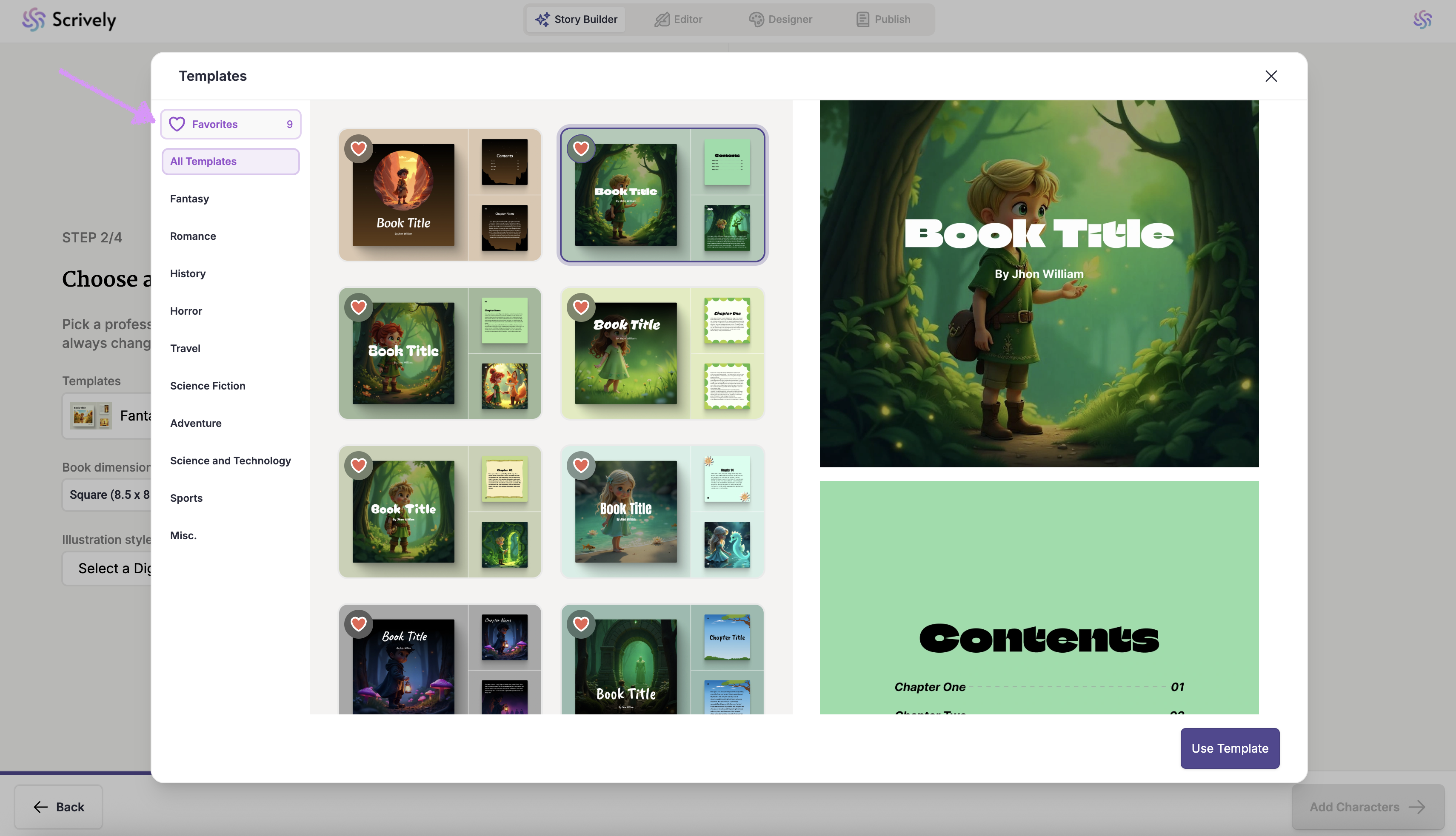Choose the Horror category
Viewport: 1456px width, 836px height.
point(186,311)
